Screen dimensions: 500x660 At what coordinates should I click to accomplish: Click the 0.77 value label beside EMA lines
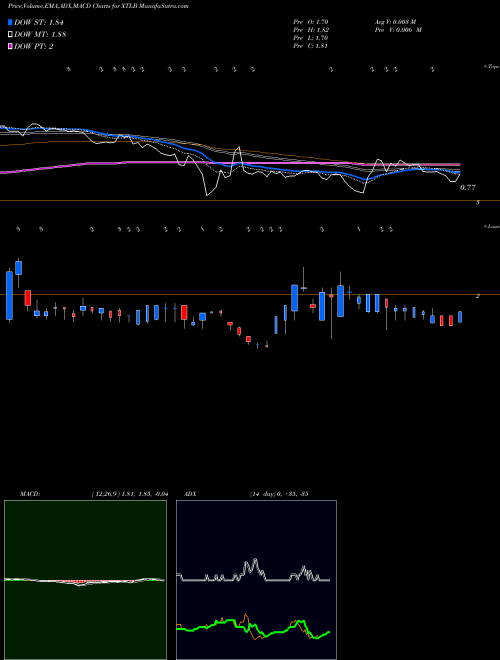(468, 188)
